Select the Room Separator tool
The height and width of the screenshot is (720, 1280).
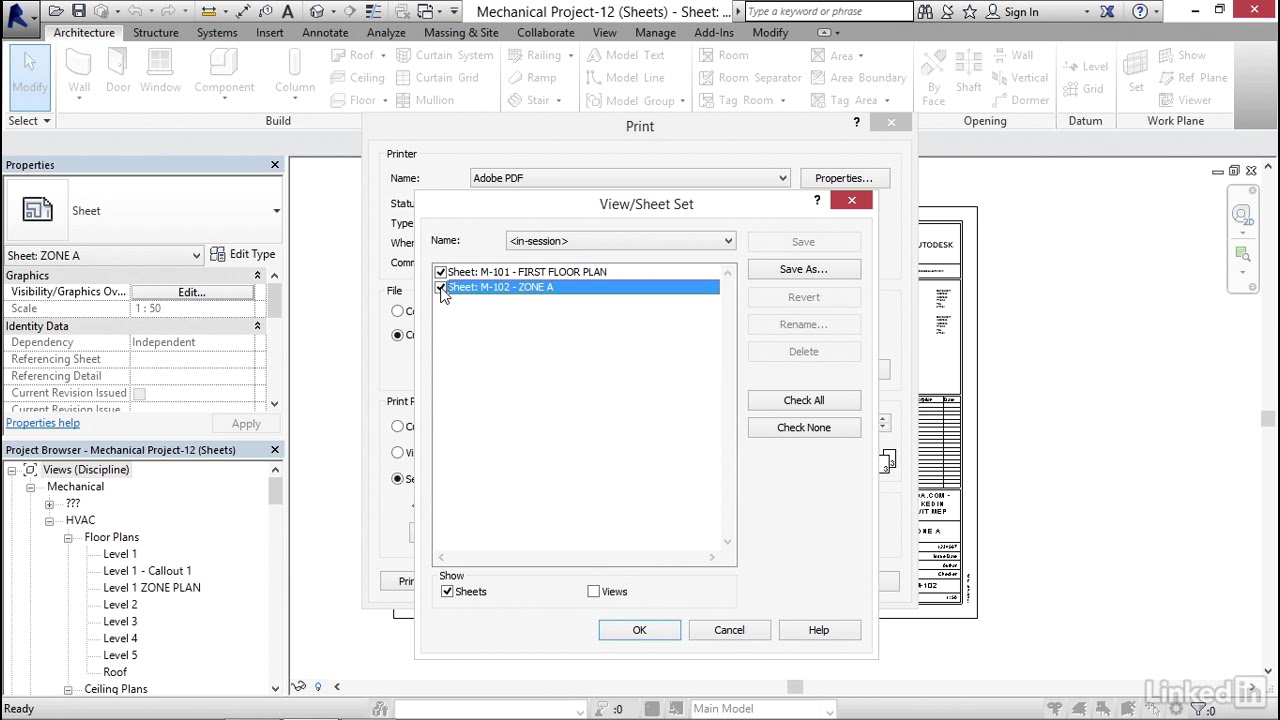(x=750, y=77)
